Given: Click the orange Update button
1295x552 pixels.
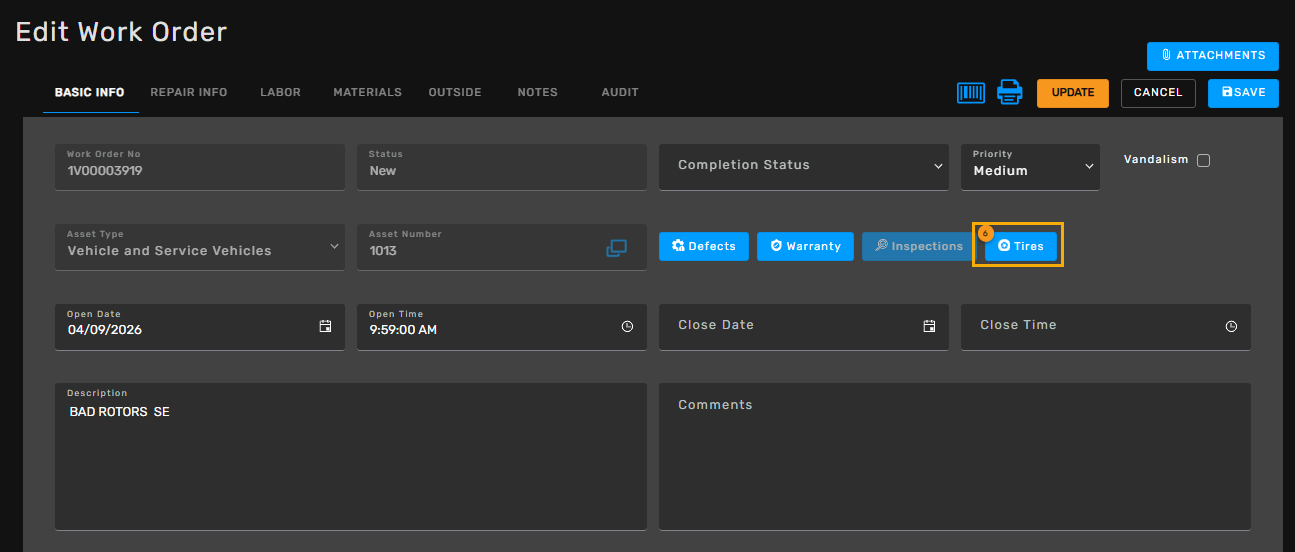Looking at the screenshot, I should coord(1073,93).
